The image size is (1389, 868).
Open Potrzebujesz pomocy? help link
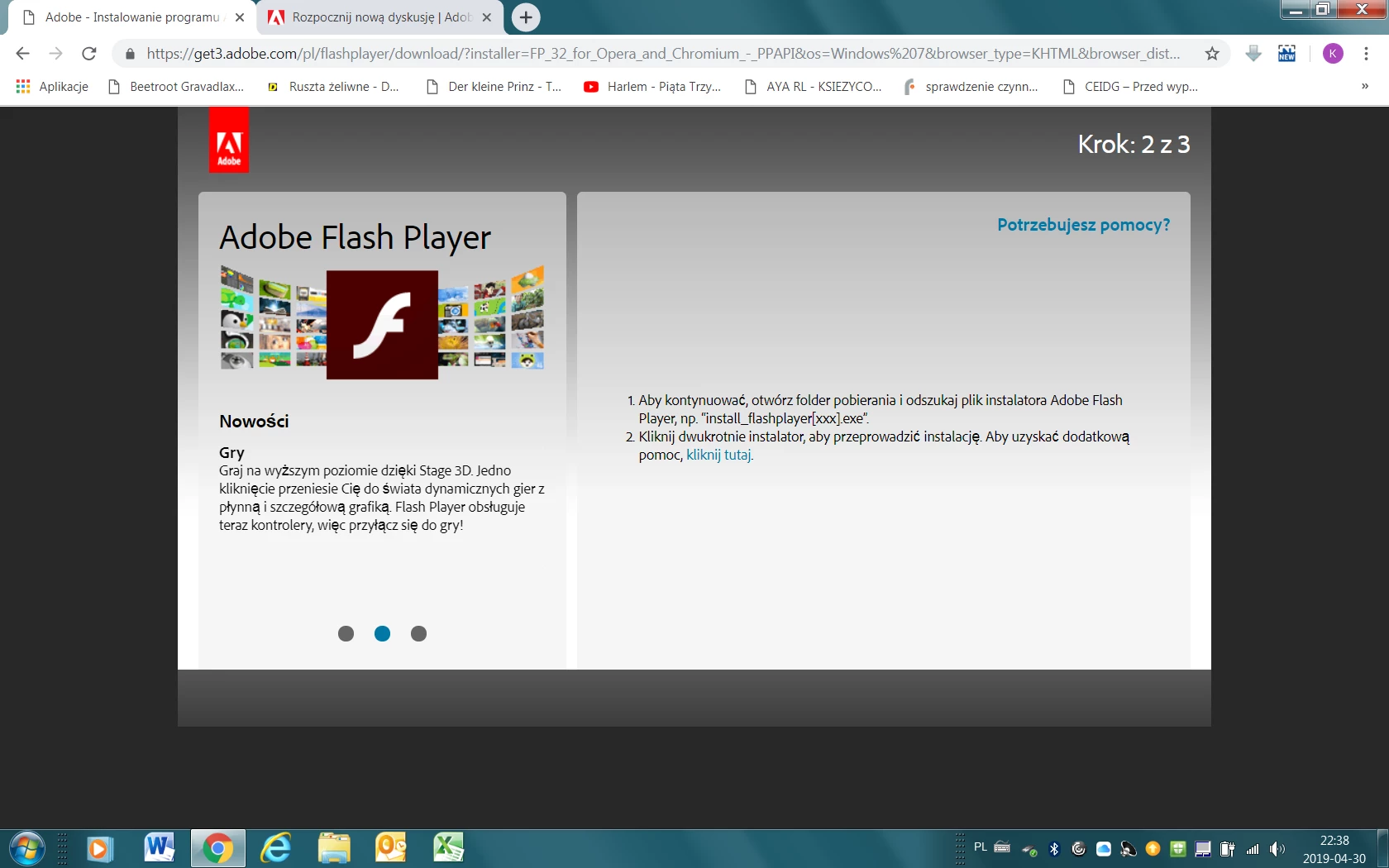pos(1083,225)
